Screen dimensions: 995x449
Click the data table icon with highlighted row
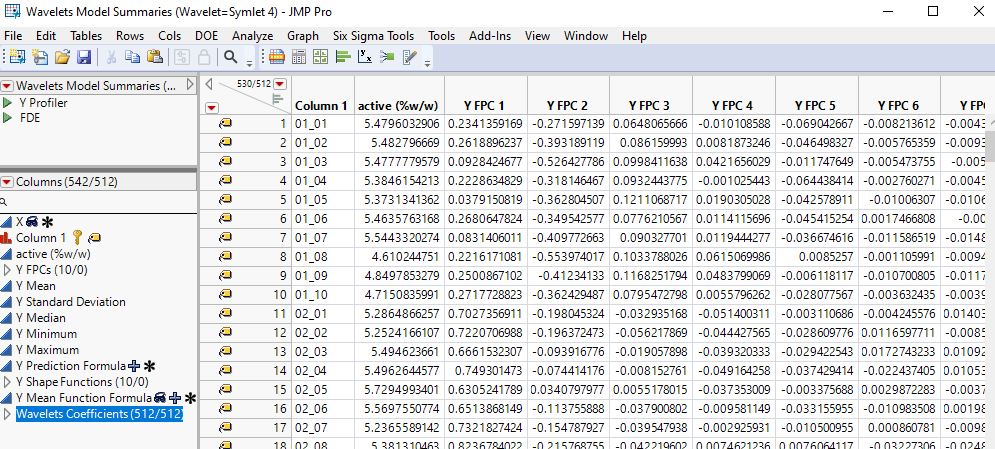coord(275,57)
